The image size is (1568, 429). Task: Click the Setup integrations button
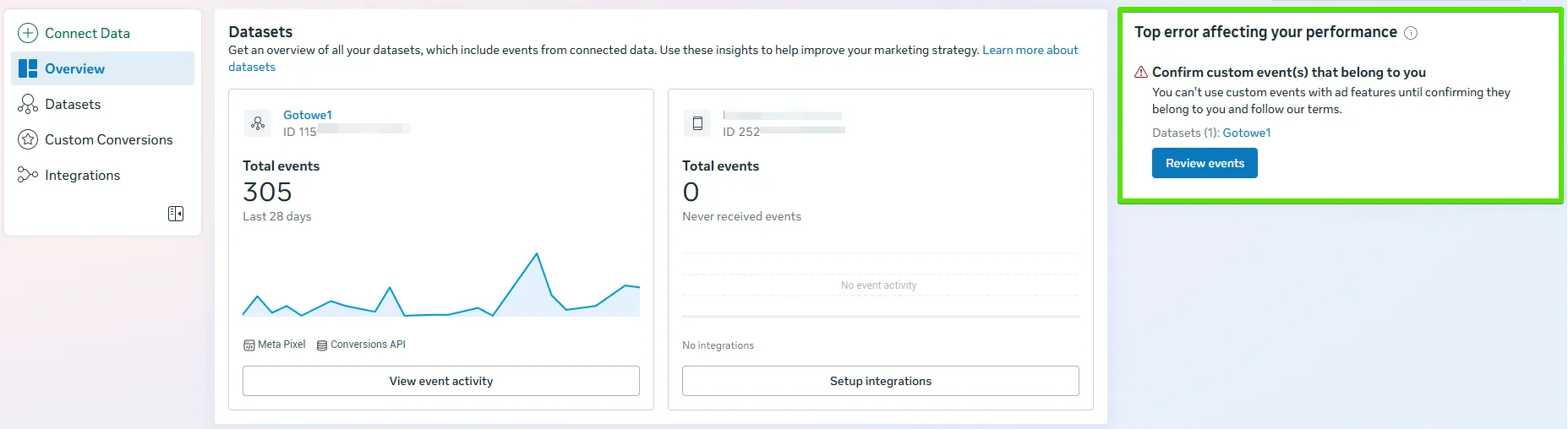point(881,381)
